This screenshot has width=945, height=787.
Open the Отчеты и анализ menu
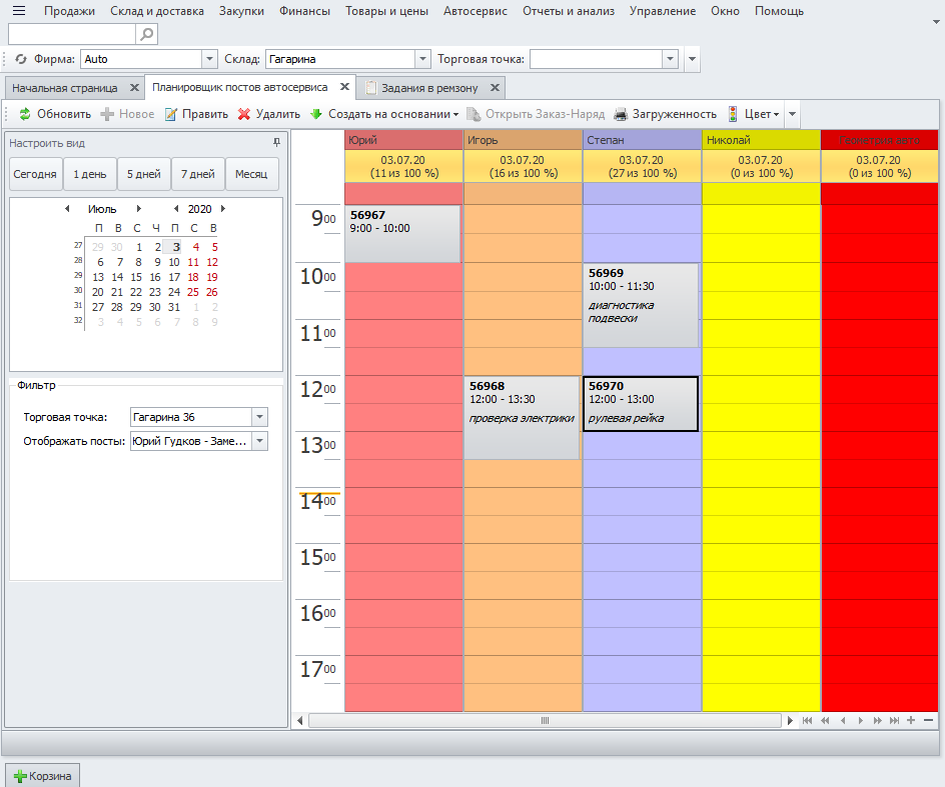pyautogui.click(x=568, y=11)
